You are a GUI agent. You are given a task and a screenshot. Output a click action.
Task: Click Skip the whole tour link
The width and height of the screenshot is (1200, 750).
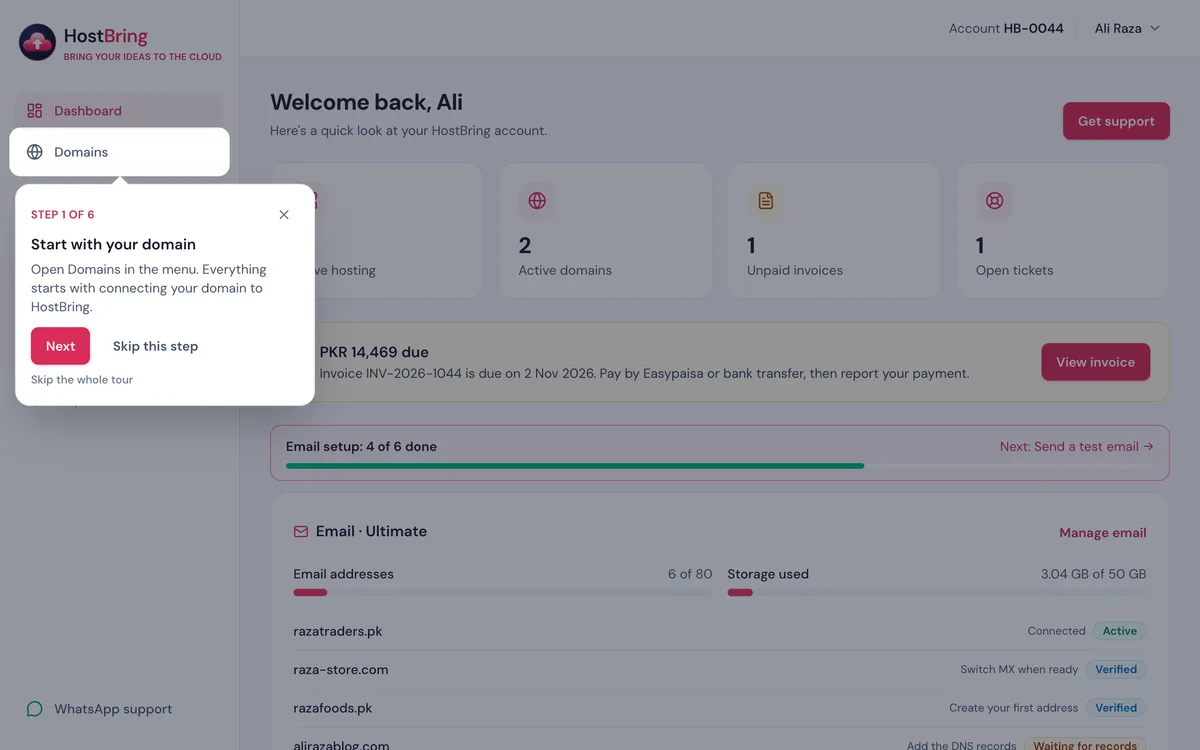pyautogui.click(x=82, y=380)
